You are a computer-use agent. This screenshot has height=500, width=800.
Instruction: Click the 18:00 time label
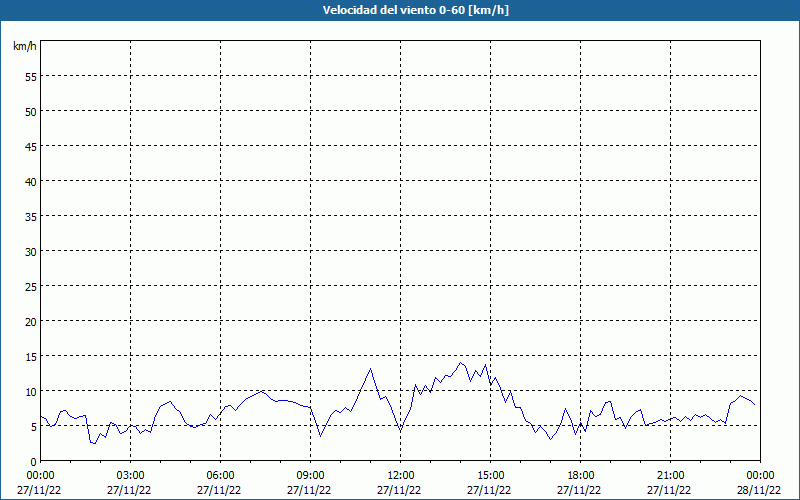pos(581,476)
